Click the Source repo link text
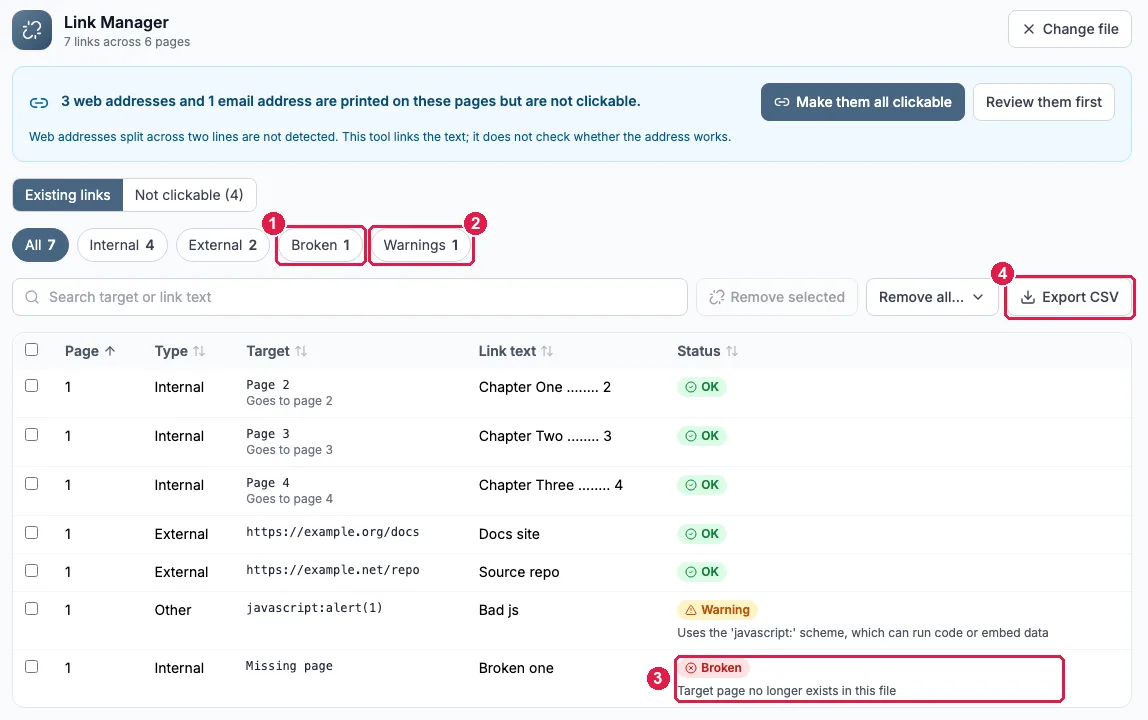 click(519, 572)
